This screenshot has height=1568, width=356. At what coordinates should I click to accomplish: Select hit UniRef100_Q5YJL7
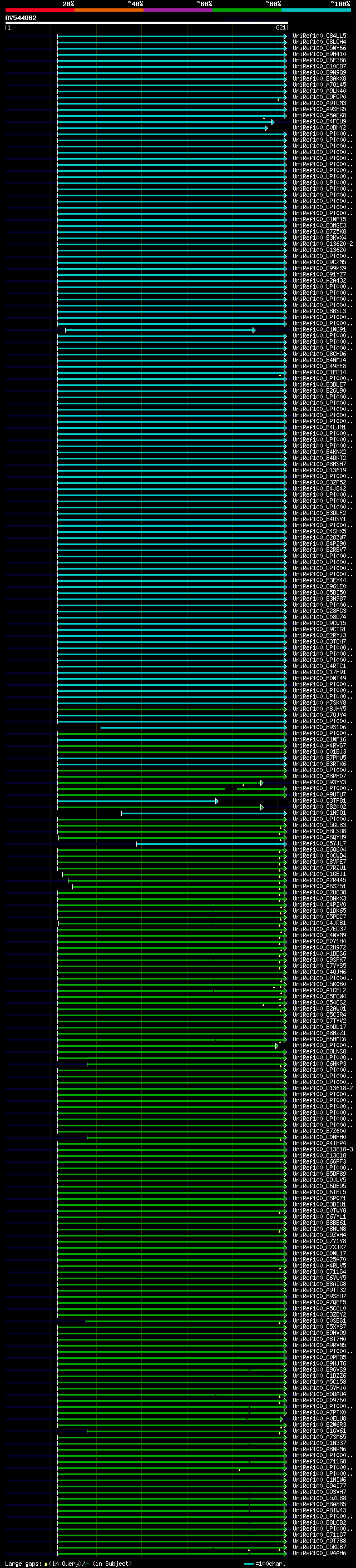click(319, 843)
